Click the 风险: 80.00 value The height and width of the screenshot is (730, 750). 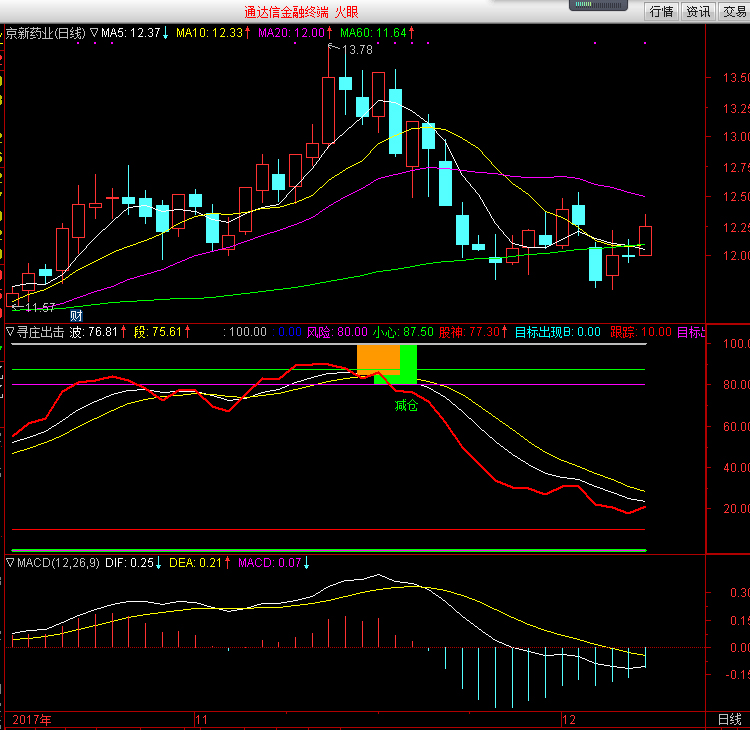tap(337, 332)
